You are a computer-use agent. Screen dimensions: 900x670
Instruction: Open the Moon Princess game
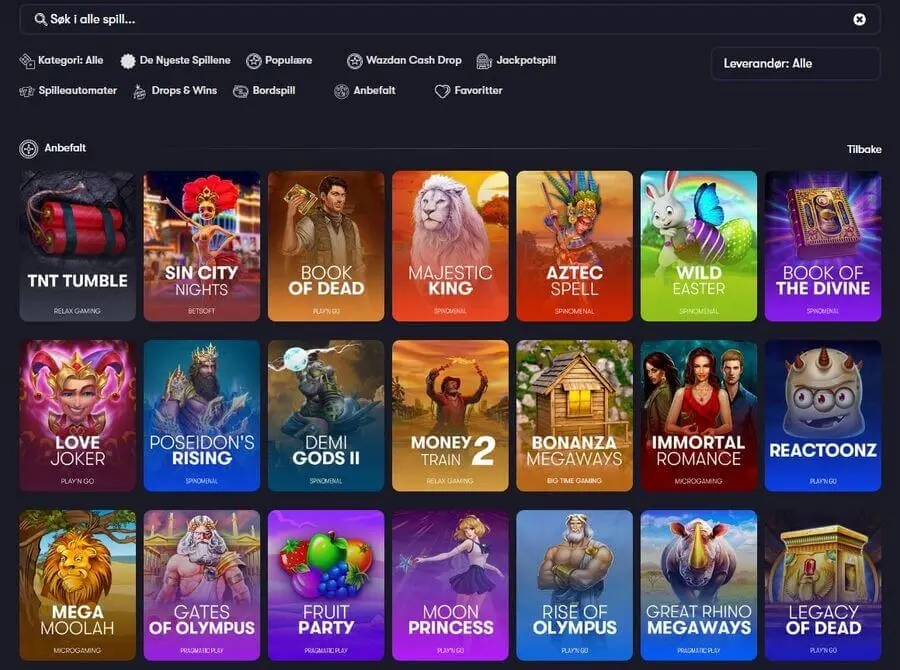click(x=450, y=585)
